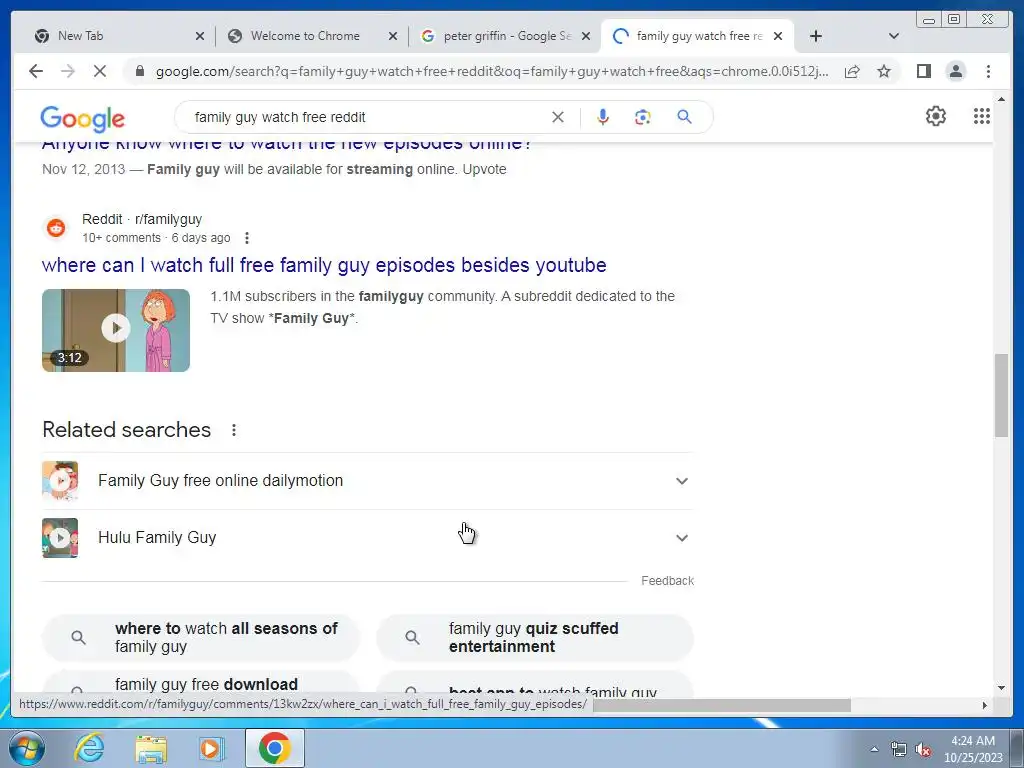Open muted volume tray icon
This screenshot has height=768, width=1024.
pyautogui.click(x=923, y=749)
